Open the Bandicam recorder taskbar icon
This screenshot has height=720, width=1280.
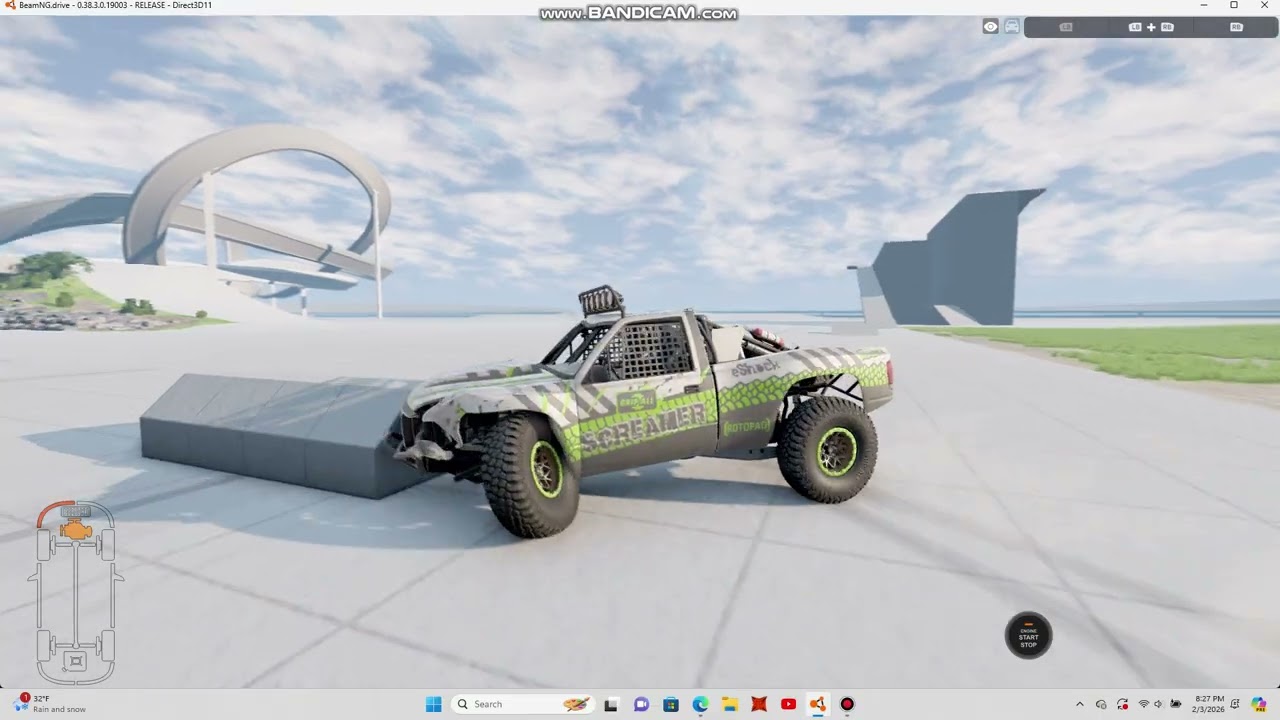(x=847, y=704)
